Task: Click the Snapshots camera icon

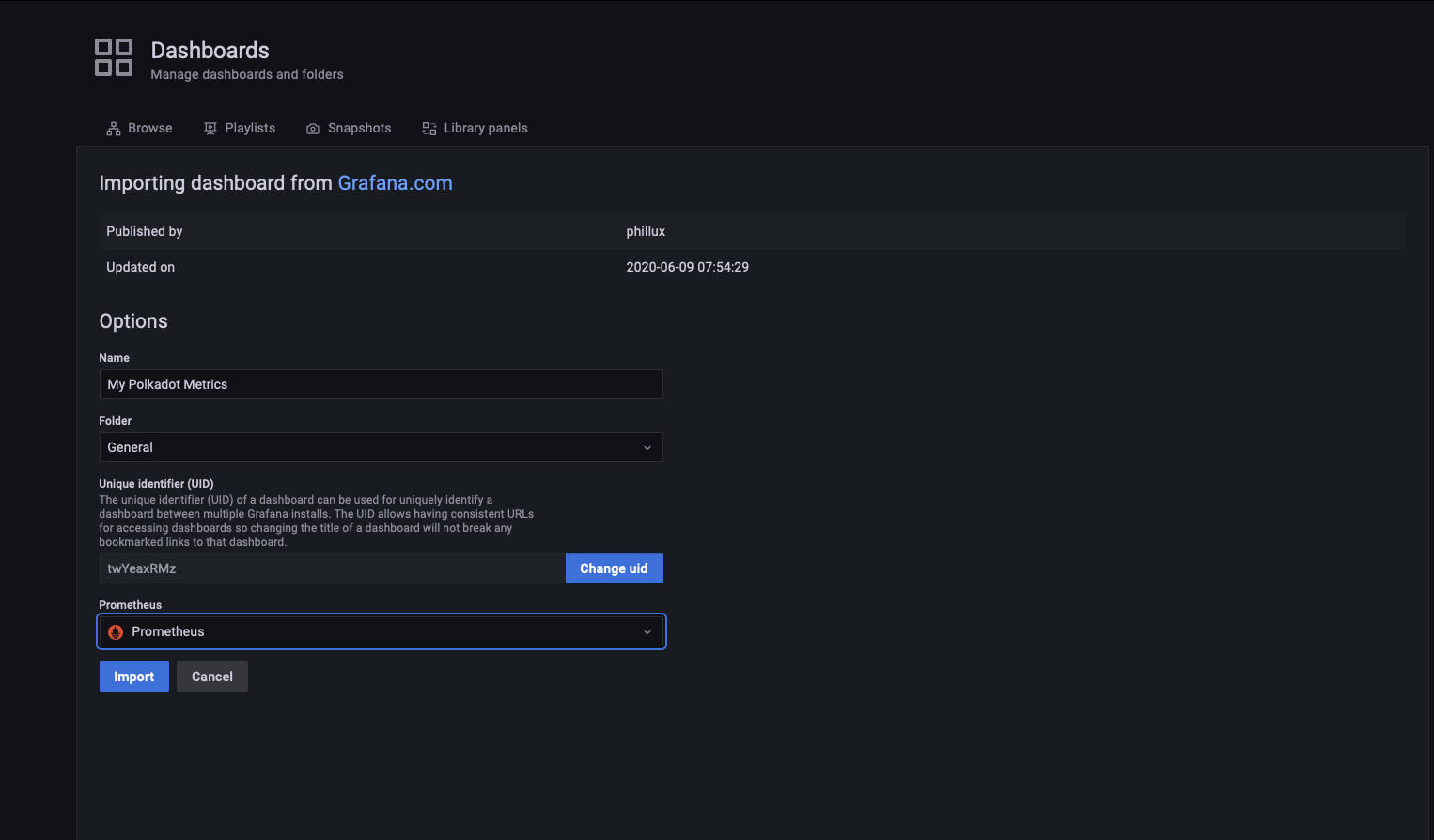Action: click(313, 129)
